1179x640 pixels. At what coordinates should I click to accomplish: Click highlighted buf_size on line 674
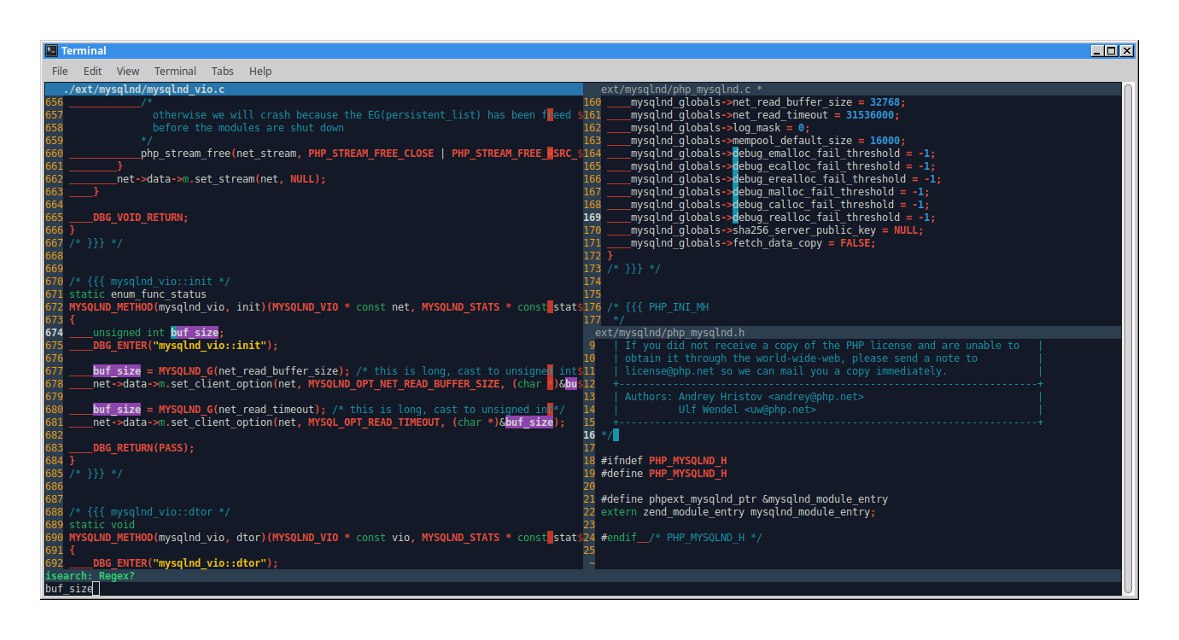tap(195, 332)
